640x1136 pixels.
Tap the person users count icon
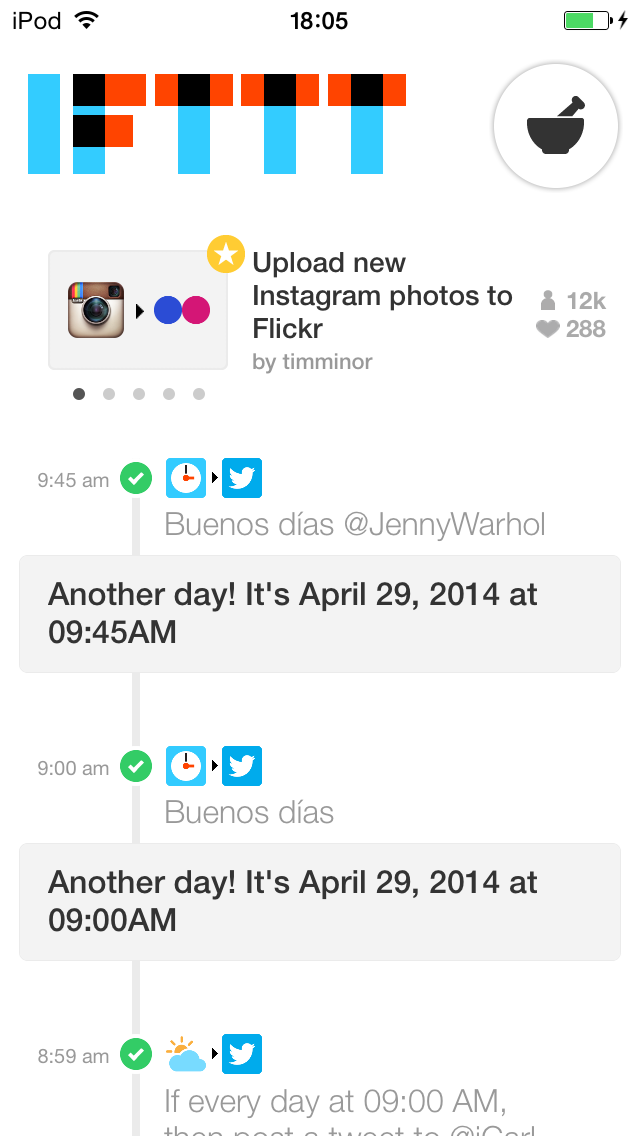point(547,300)
